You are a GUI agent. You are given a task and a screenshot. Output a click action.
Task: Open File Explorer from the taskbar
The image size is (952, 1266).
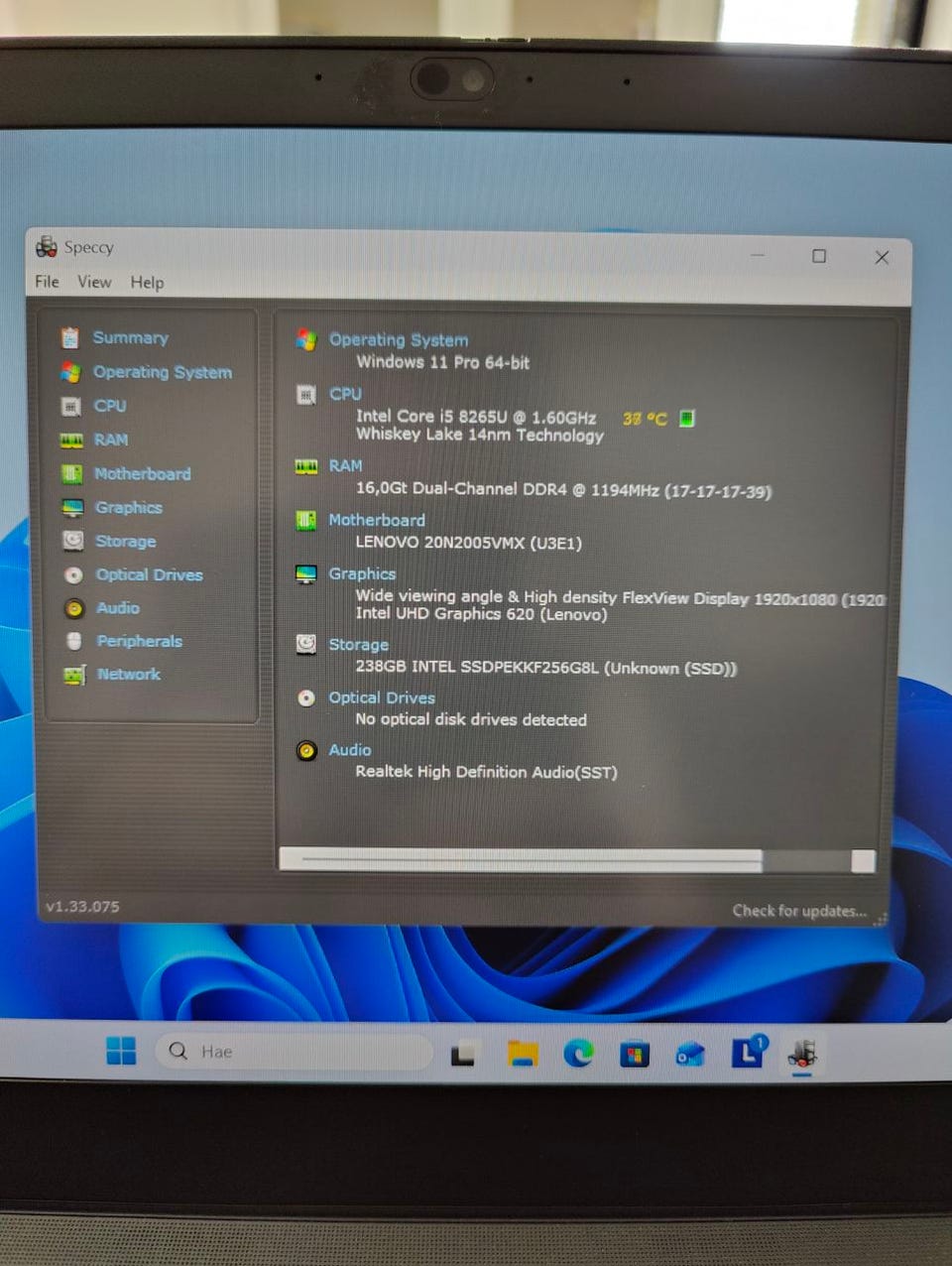[x=523, y=1054]
